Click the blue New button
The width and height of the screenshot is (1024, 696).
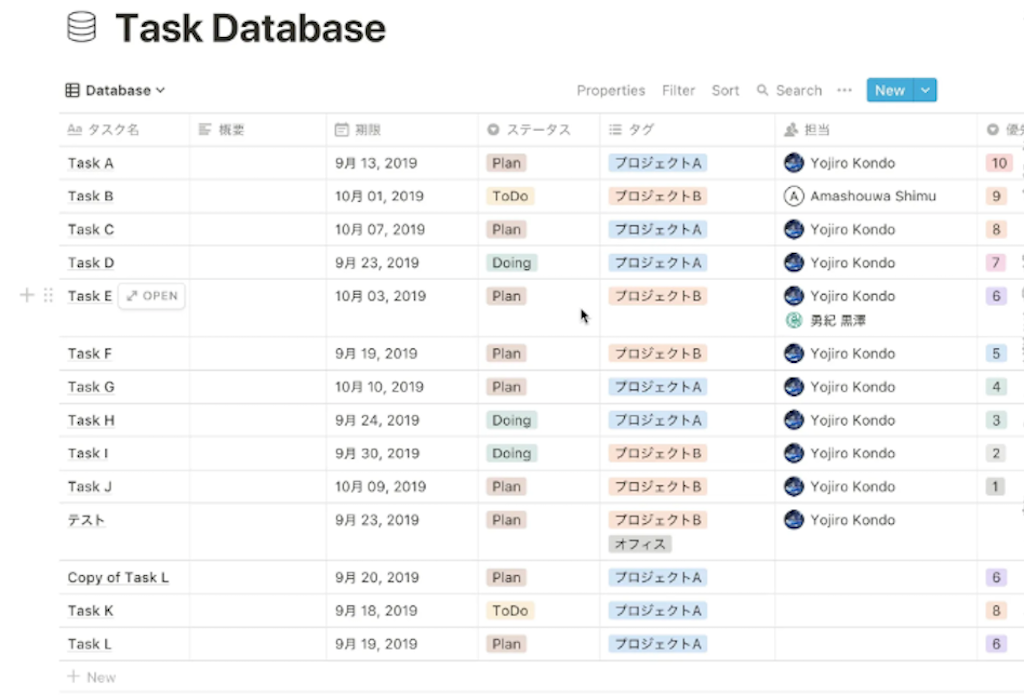point(890,90)
